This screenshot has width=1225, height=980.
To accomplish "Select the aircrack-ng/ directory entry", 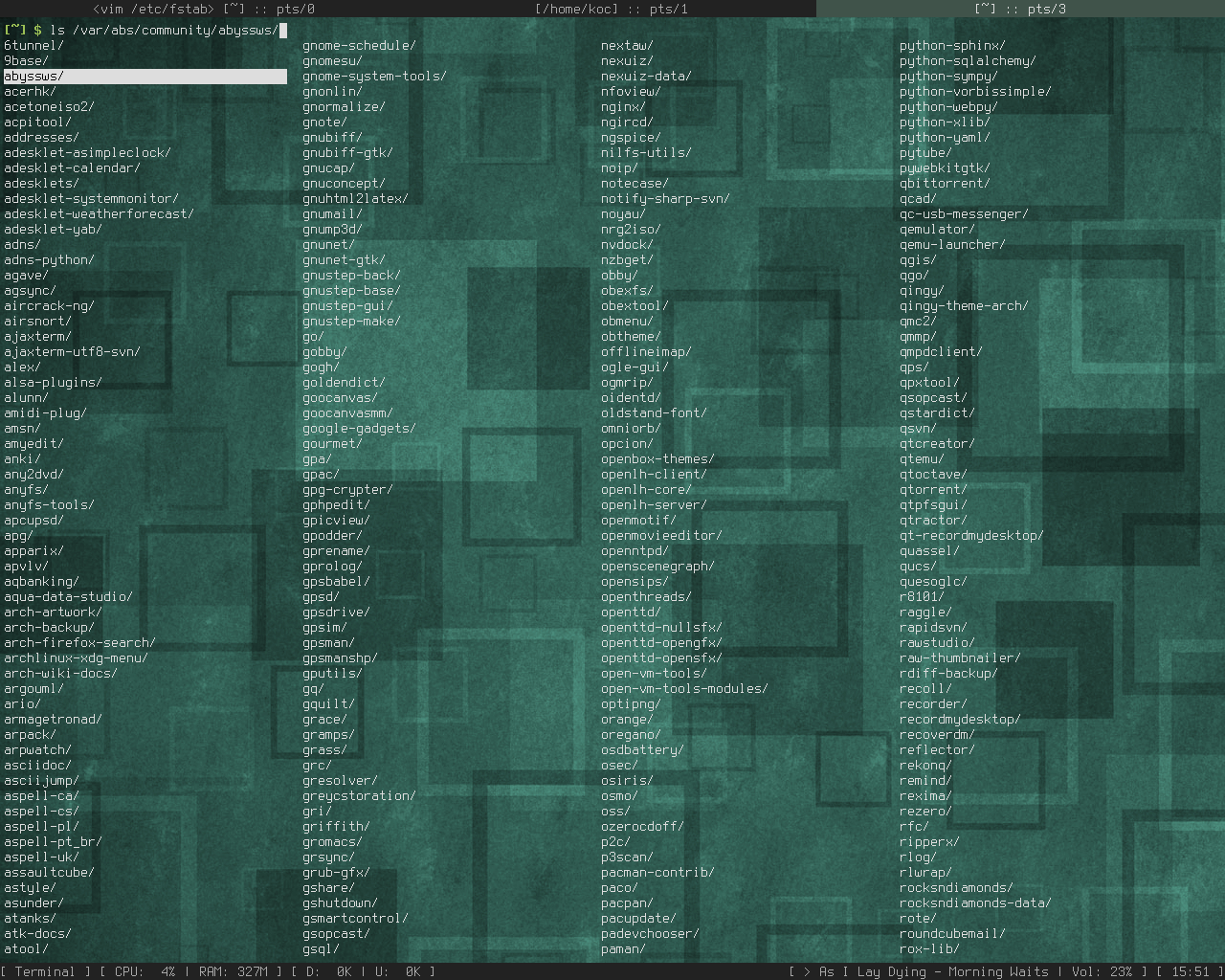I will coord(49,305).
